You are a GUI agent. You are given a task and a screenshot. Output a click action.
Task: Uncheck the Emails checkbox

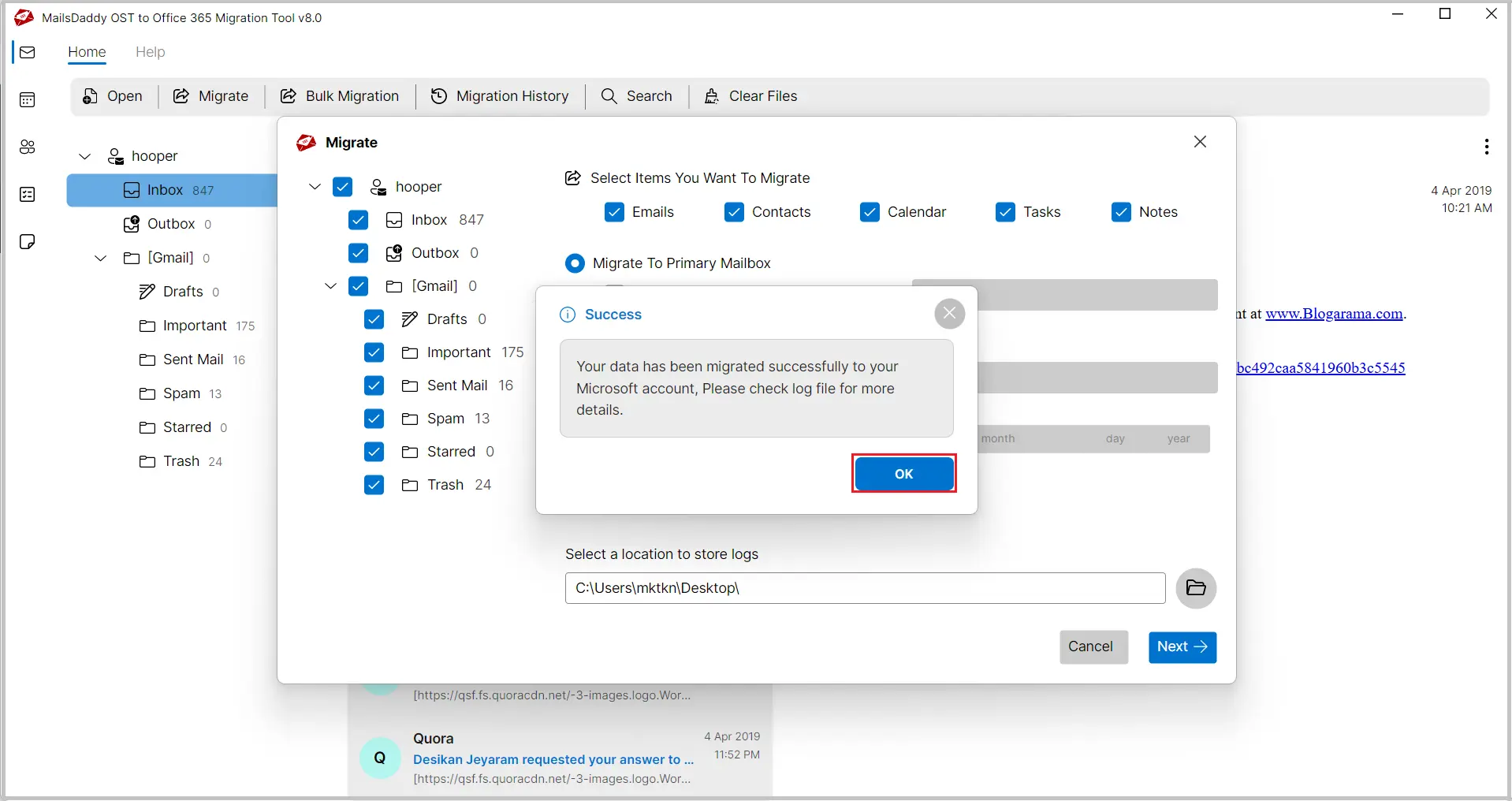(x=614, y=212)
